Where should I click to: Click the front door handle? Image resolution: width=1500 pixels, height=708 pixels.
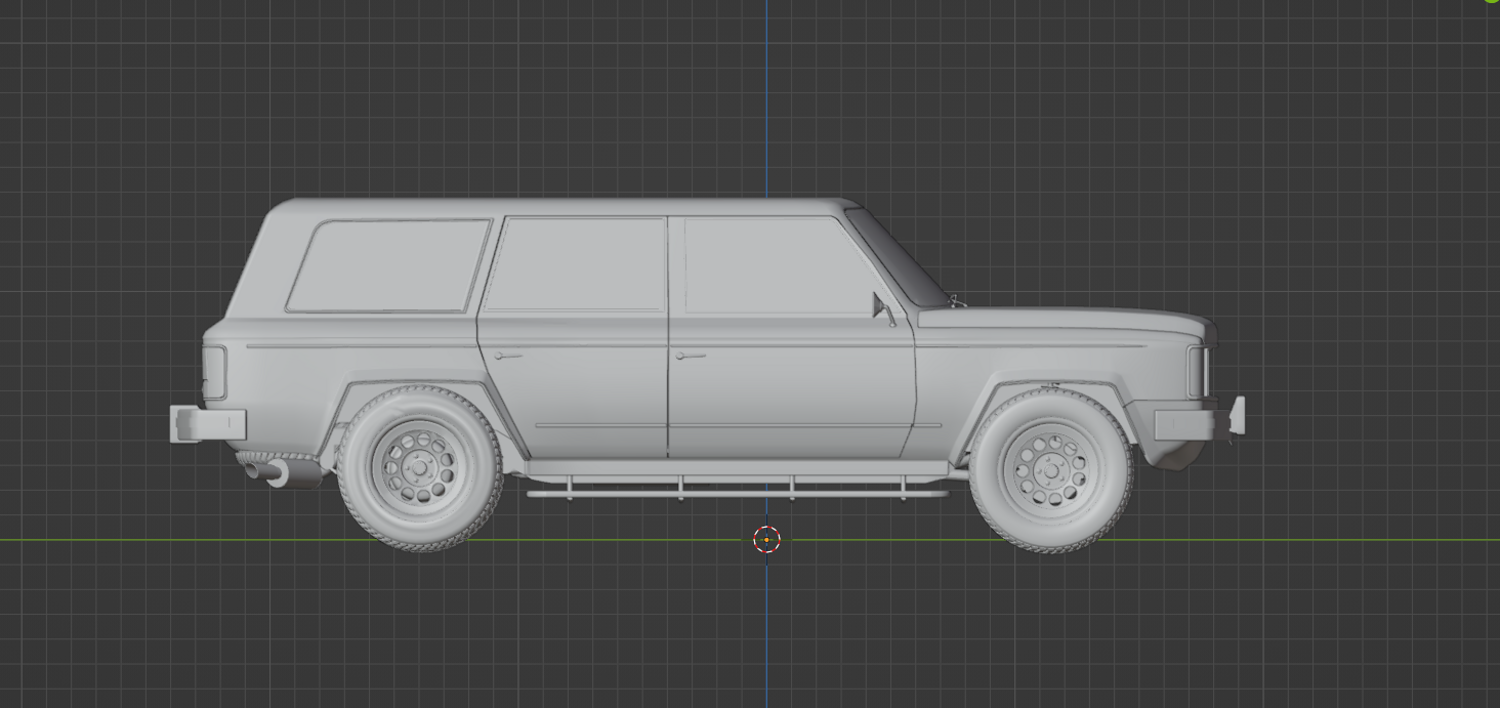point(690,355)
